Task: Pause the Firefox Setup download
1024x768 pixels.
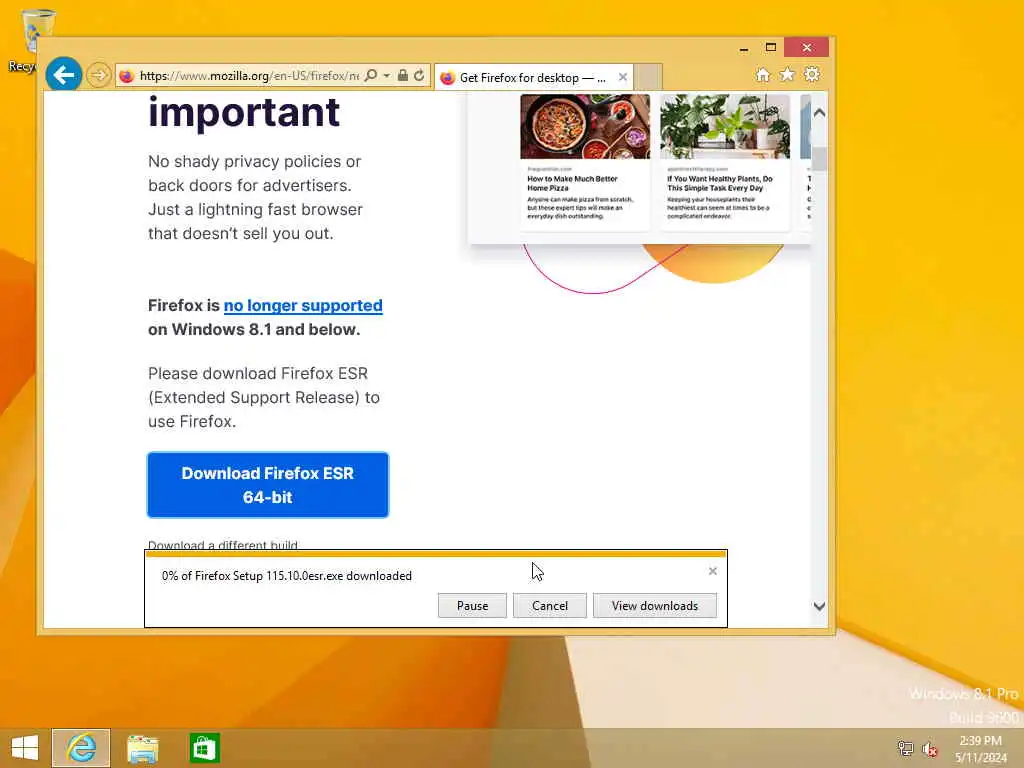Action: coord(472,605)
